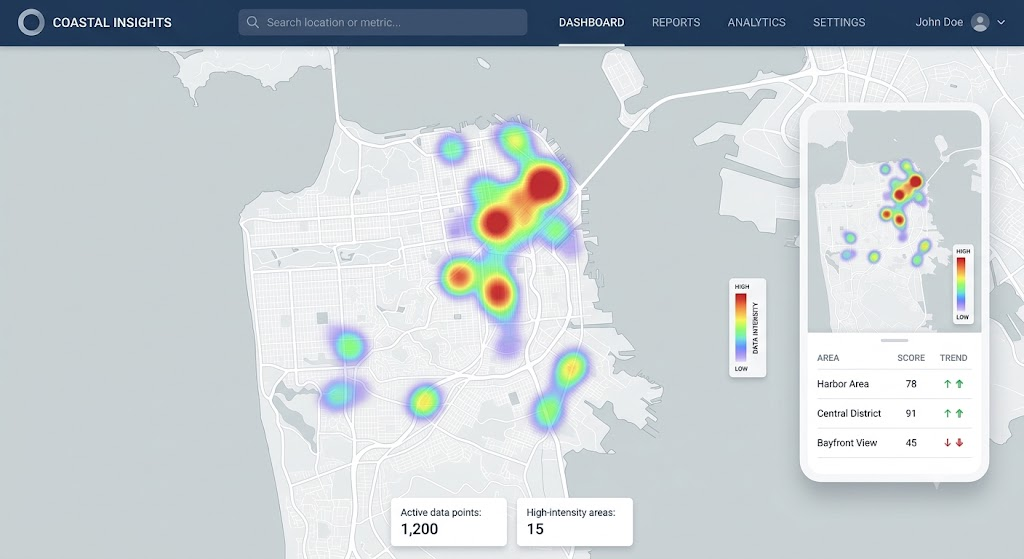Click Bayfront View red down arrows
Image resolution: width=1024 pixels, height=559 pixels.
[953, 443]
